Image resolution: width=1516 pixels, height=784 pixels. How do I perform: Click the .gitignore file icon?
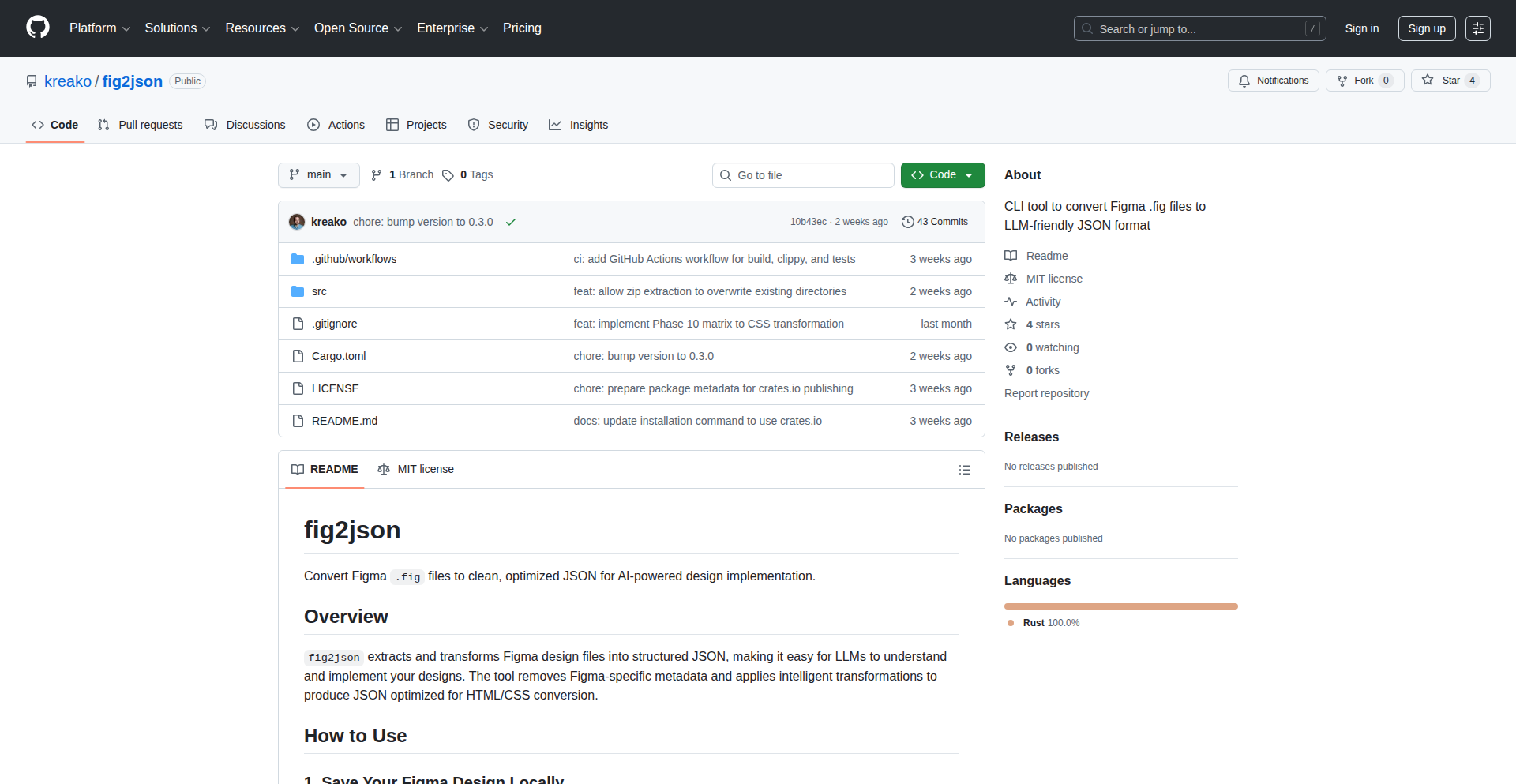point(298,324)
